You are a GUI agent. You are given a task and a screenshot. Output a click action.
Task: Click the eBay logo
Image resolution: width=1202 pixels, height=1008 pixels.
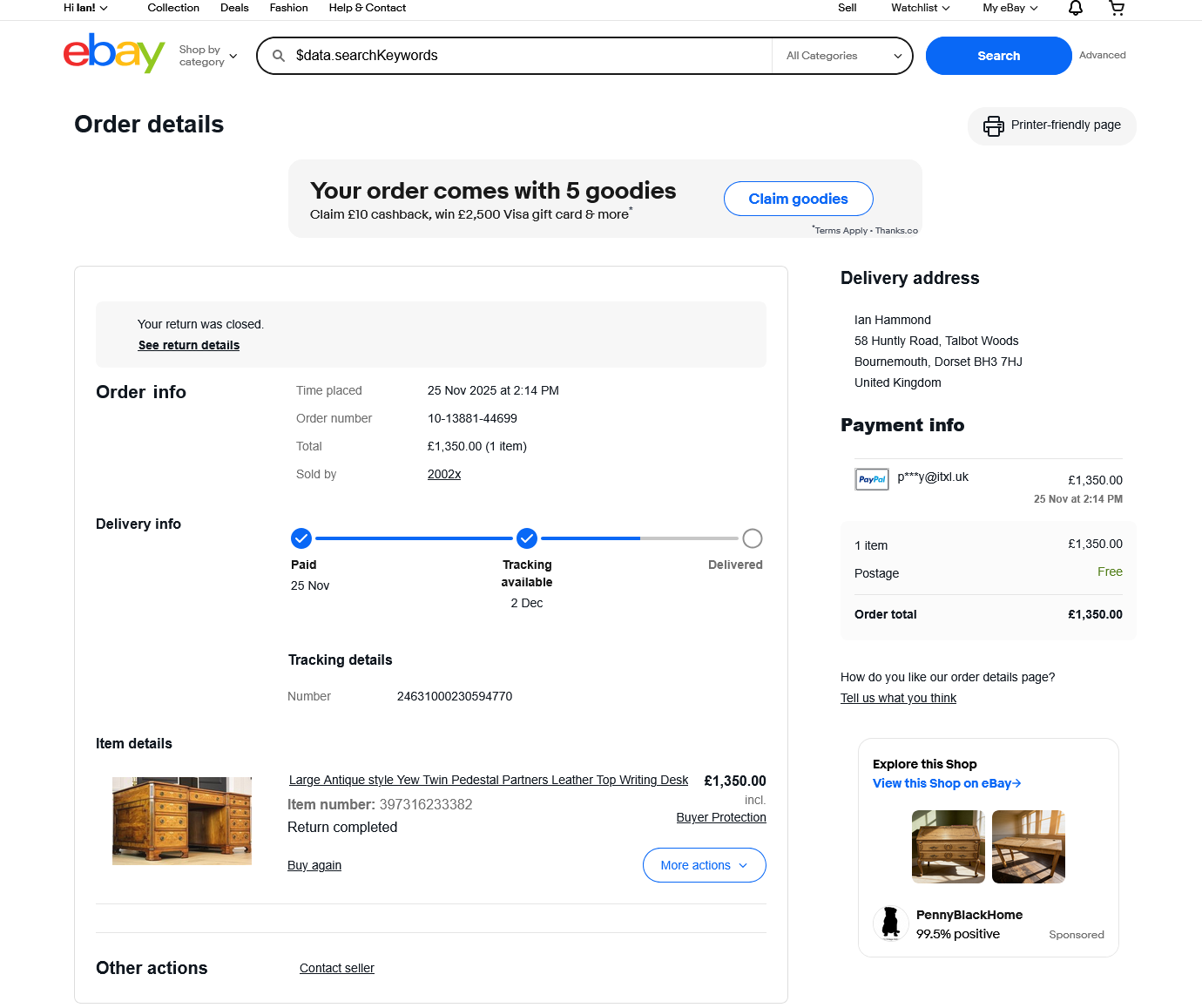tap(114, 54)
